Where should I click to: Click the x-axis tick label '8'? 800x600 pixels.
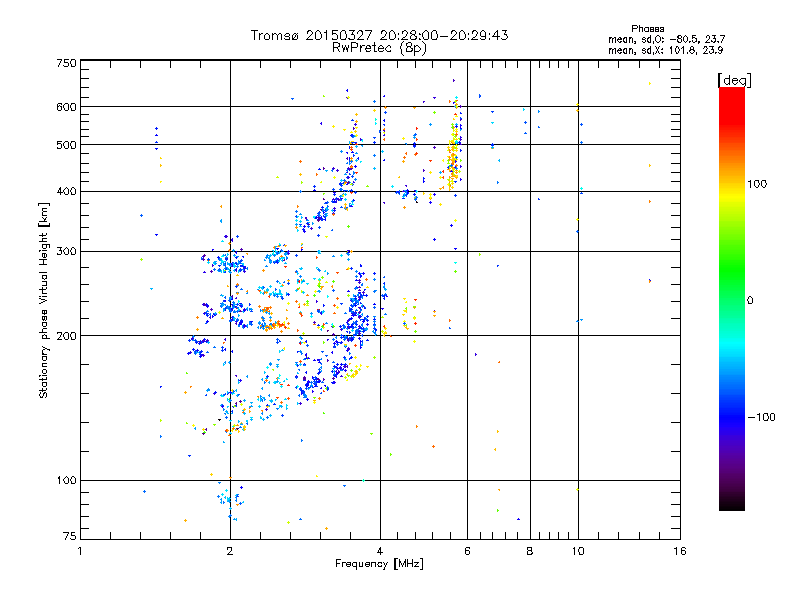pyautogui.click(x=530, y=551)
